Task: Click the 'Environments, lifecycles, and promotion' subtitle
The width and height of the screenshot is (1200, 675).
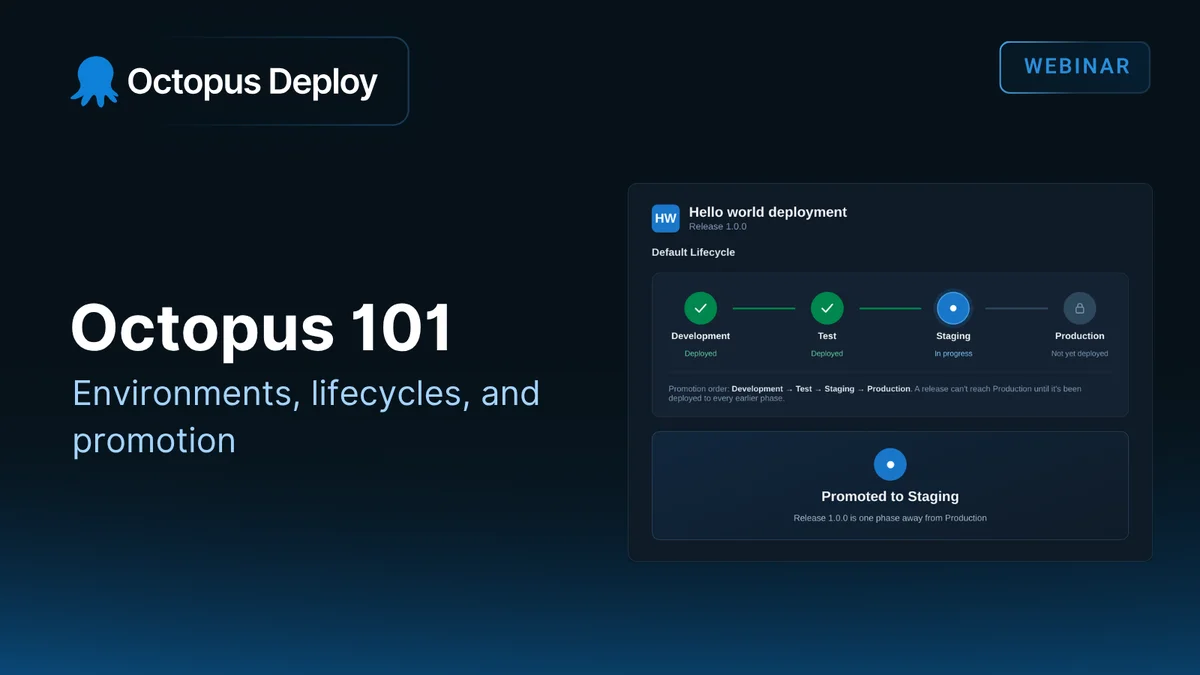Action: pos(306,416)
